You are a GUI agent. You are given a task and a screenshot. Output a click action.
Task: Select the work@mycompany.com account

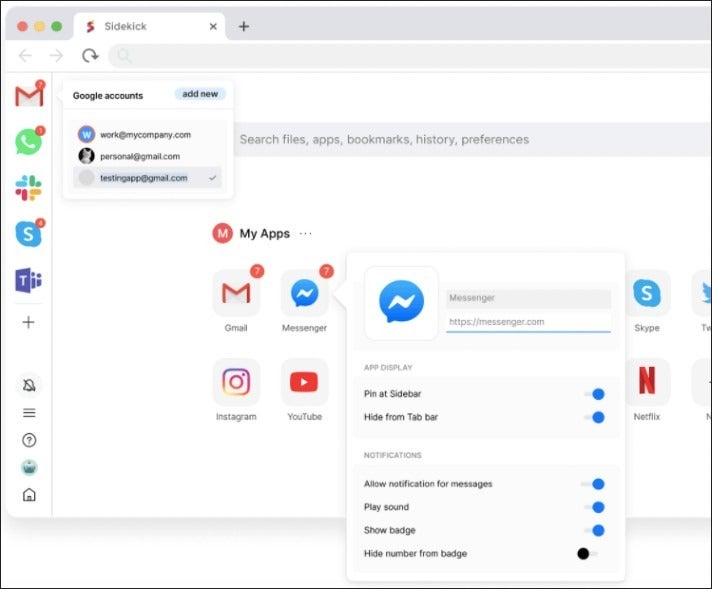click(145, 134)
